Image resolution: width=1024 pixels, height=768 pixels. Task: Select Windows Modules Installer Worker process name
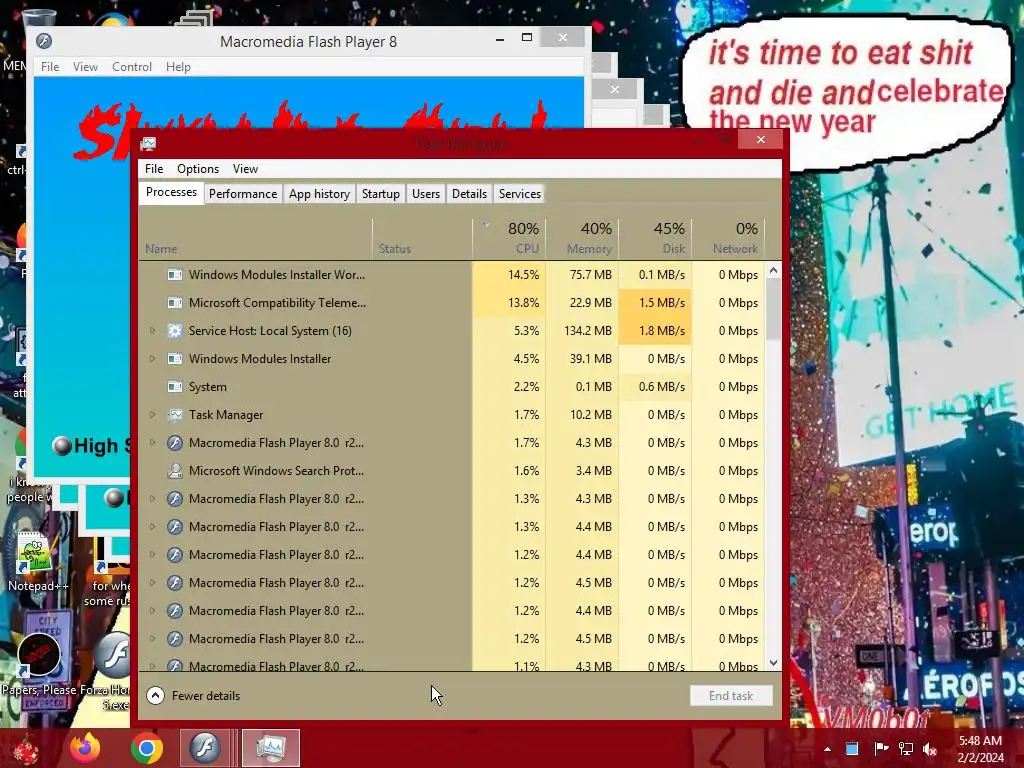(277, 275)
